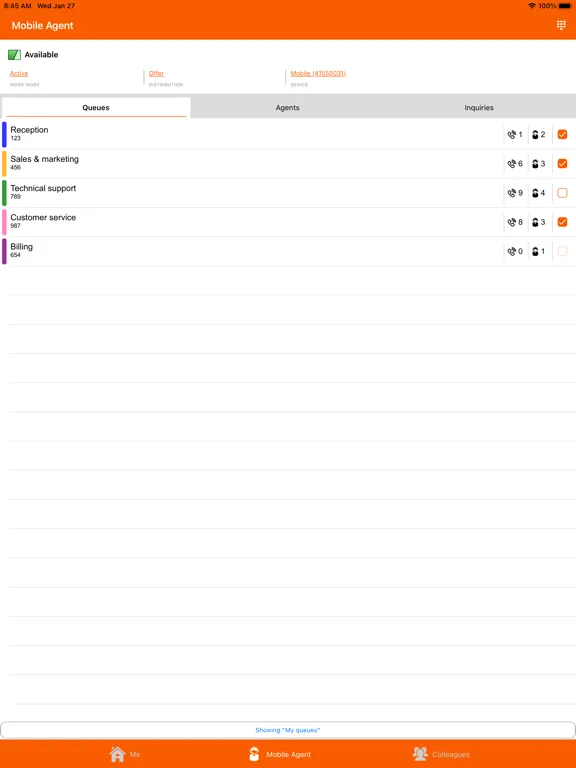Click waiting calls icon for Technical support
576x768 pixels.
click(511, 193)
